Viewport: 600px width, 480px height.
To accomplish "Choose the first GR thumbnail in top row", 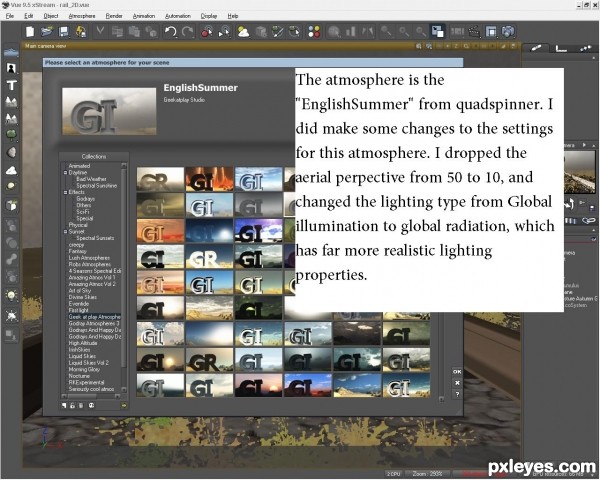I will tap(160, 179).
